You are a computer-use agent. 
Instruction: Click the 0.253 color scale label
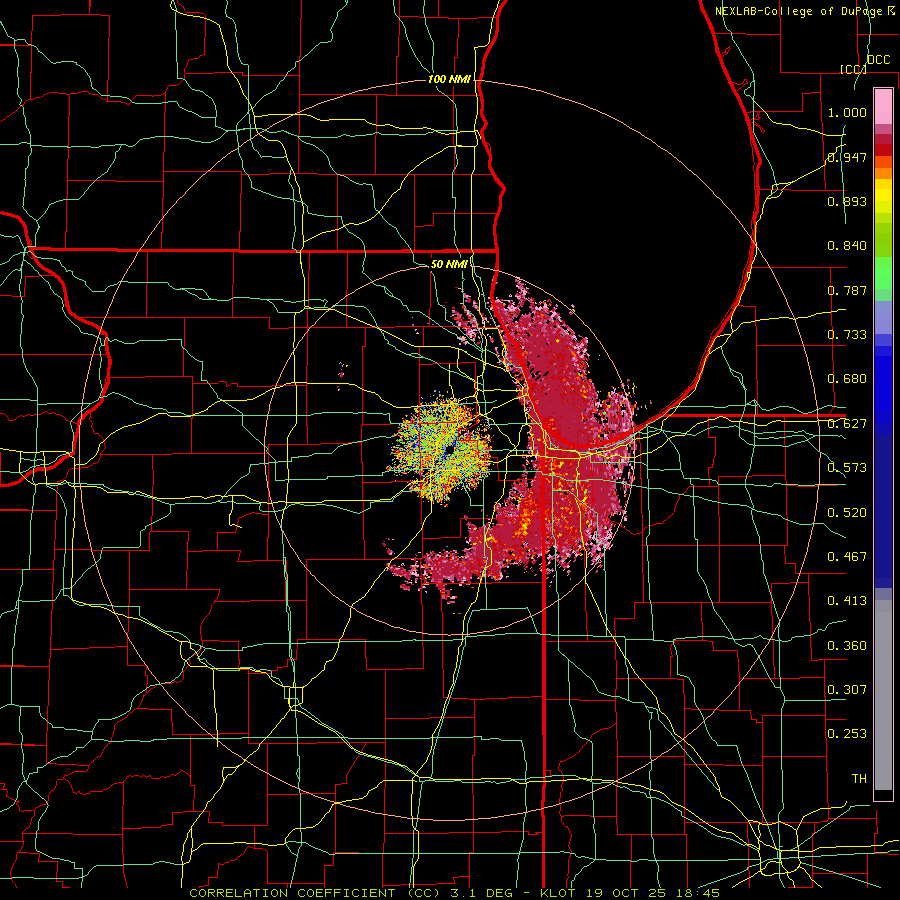coord(847,734)
